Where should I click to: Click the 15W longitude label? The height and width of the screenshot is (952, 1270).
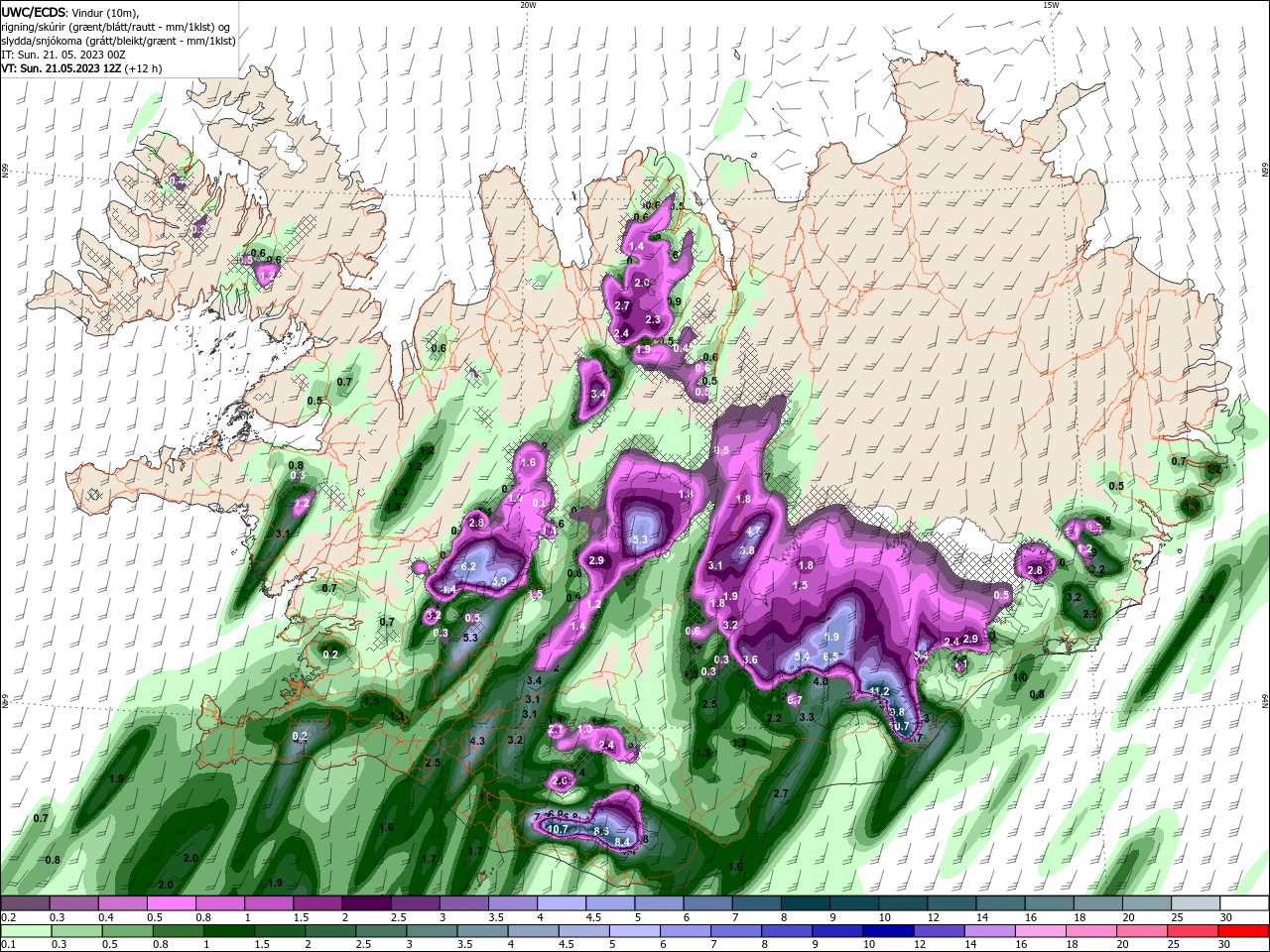point(1051,5)
